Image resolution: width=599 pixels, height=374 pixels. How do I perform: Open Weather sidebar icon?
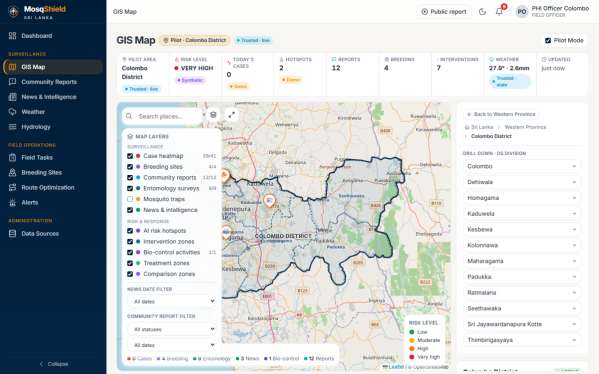13,112
